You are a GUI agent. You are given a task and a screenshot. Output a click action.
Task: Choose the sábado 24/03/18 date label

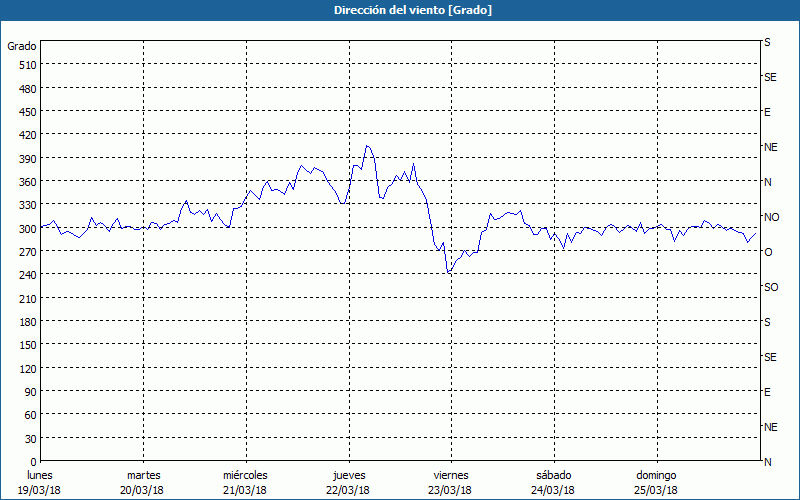[553, 482]
